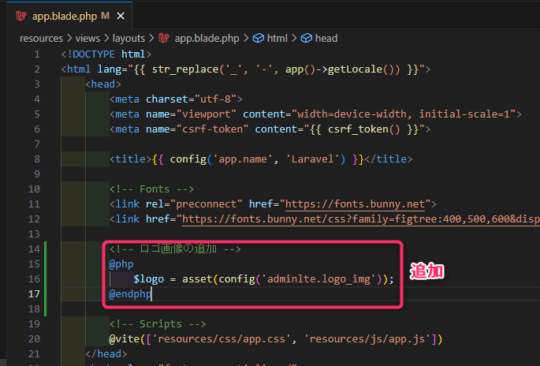Close the app.blade.php tab

pos(121,16)
